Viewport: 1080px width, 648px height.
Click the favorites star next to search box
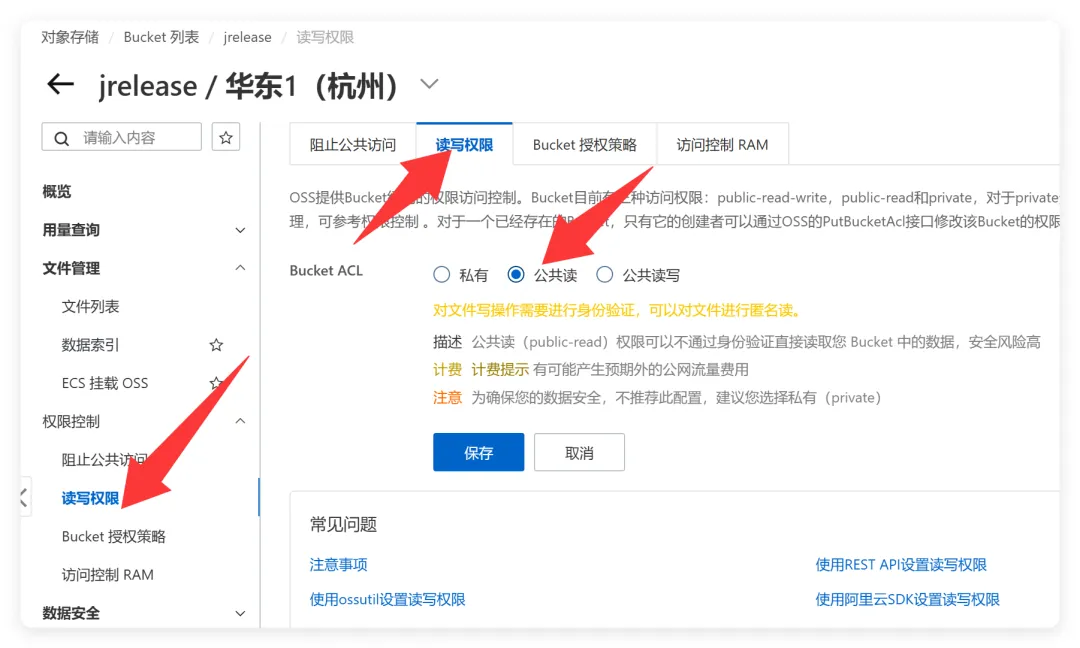coord(225,137)
